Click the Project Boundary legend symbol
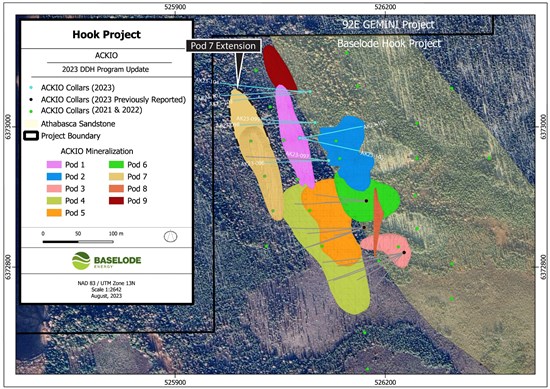The width and height of the screenshot is (550, 389). [31, 136]
